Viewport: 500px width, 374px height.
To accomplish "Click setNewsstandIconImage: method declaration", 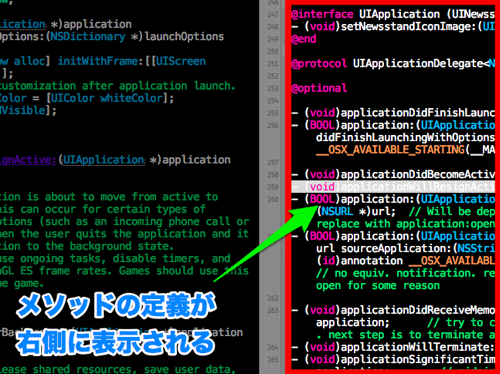I will [x=393, y=26].
